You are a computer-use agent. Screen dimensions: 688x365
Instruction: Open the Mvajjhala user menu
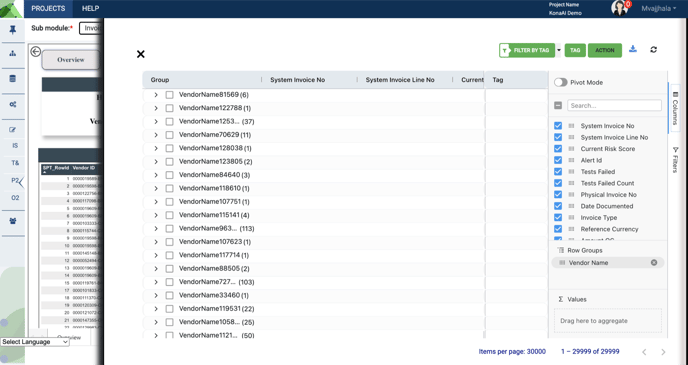pos(659,8)
